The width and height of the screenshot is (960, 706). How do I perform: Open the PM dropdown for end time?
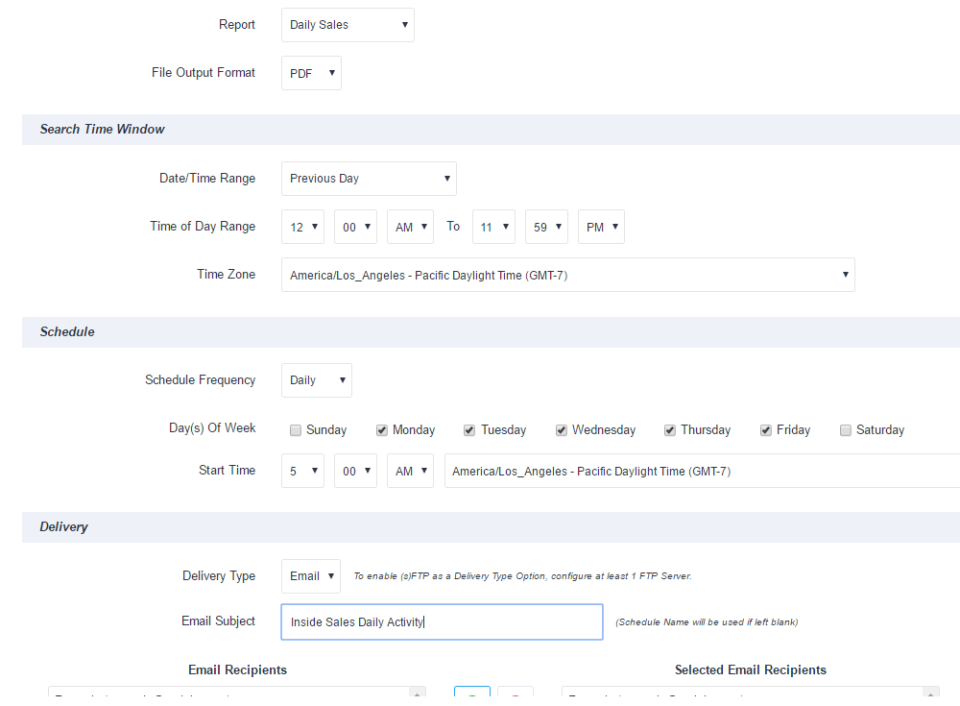(601, 226)
